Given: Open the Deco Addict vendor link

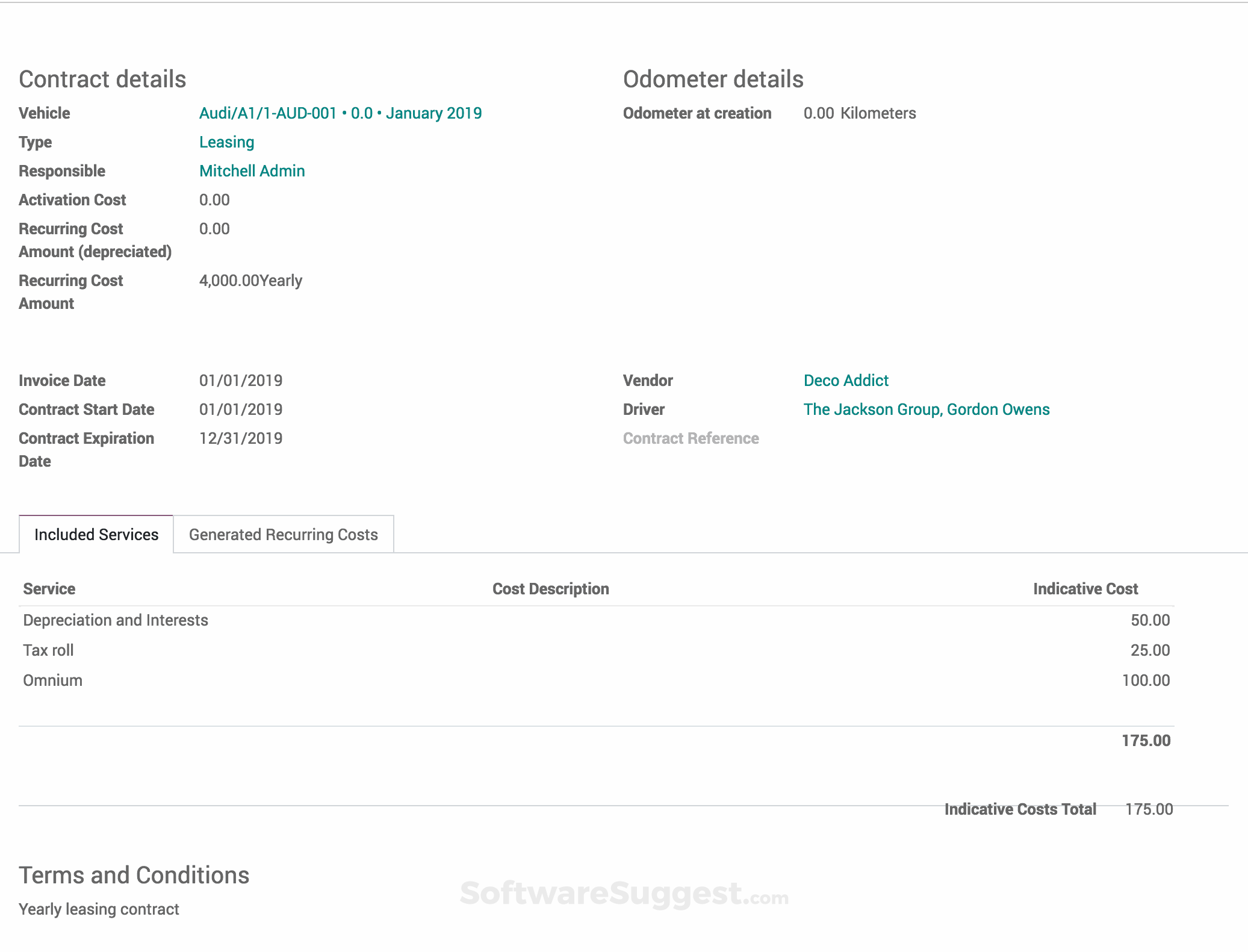Looking at the screenshot, I should point(846,381).
